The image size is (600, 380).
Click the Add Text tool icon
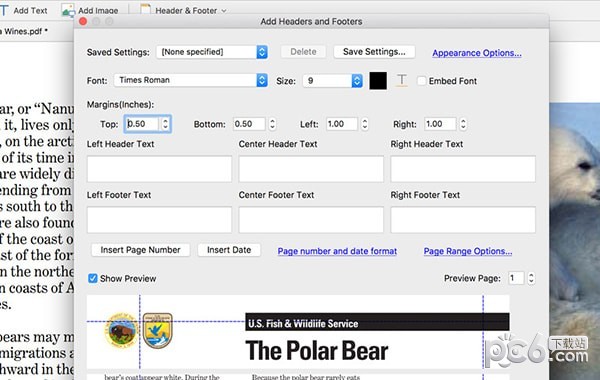[3, 10]
